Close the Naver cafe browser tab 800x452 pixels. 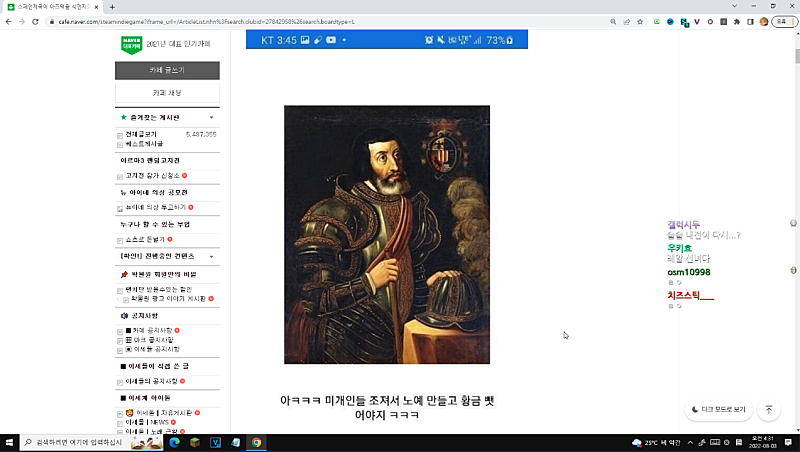(96, 7)
